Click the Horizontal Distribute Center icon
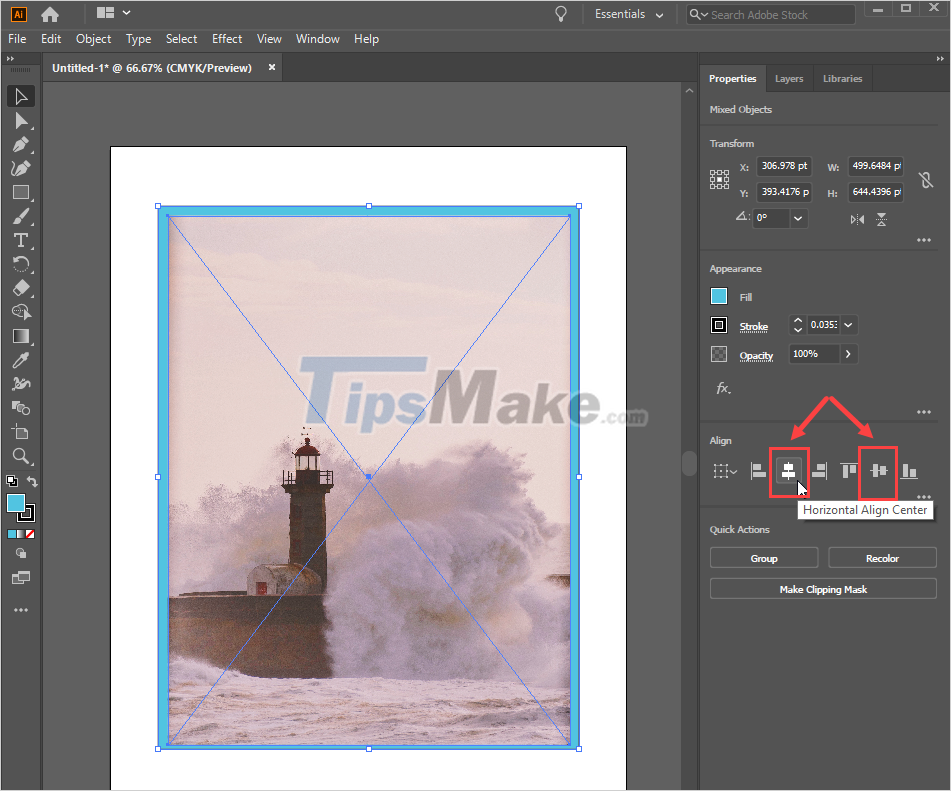Image resolution: width=951 pixels, height=791 pixels. point(878,471)
